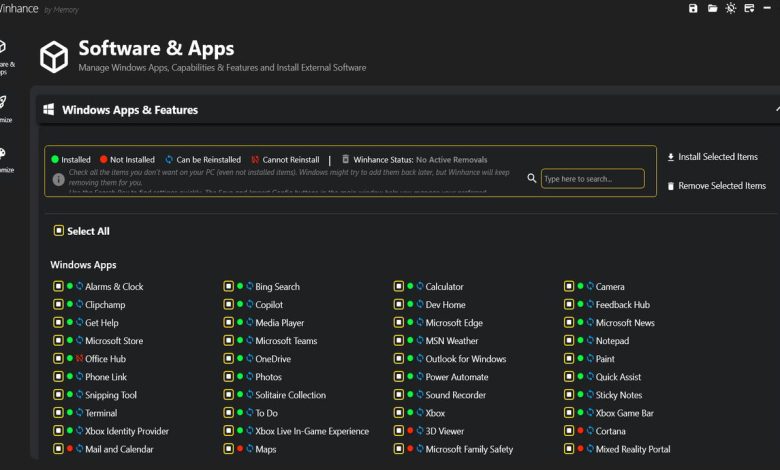This screenshot has height=470, width=780.
Task: Click the Save Config icon in title bar
Action: (693, 8)
